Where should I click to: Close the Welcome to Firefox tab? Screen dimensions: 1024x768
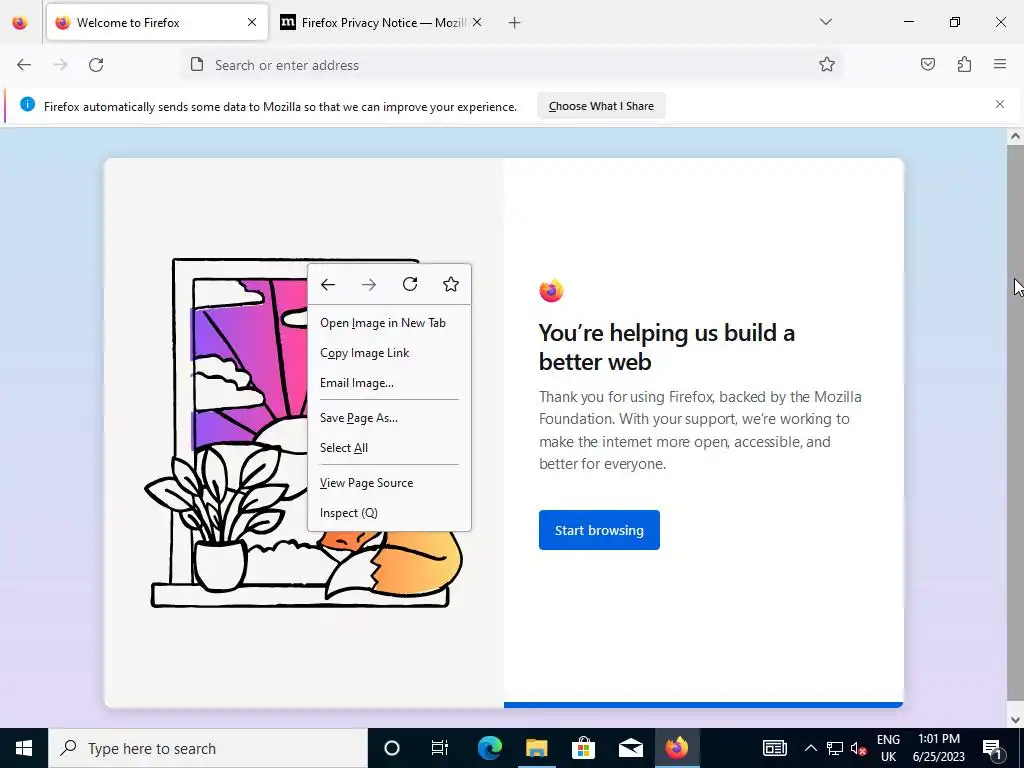pyautogui.click(x=252, y=22)
